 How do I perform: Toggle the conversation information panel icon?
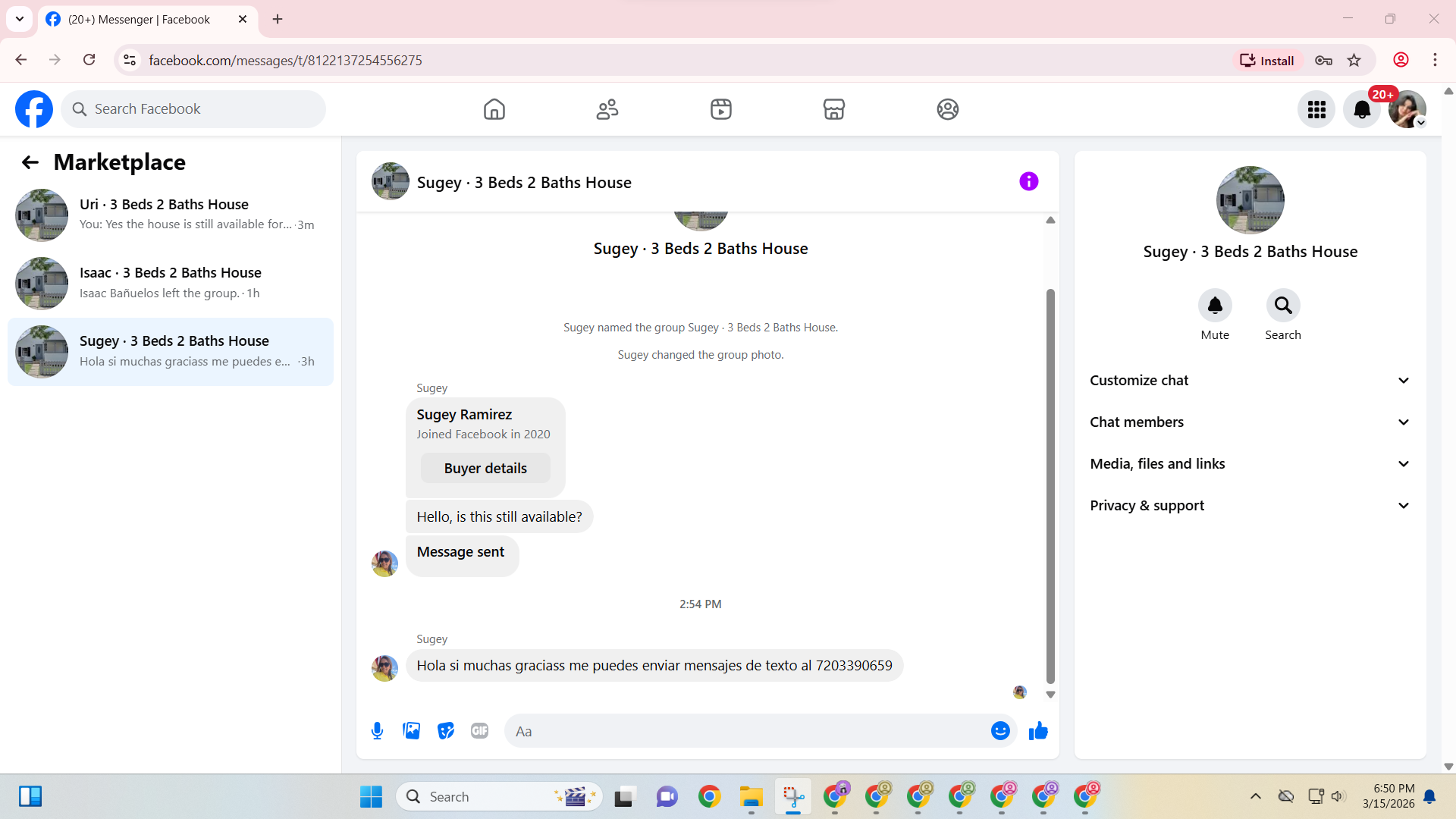click(1028, 181)
